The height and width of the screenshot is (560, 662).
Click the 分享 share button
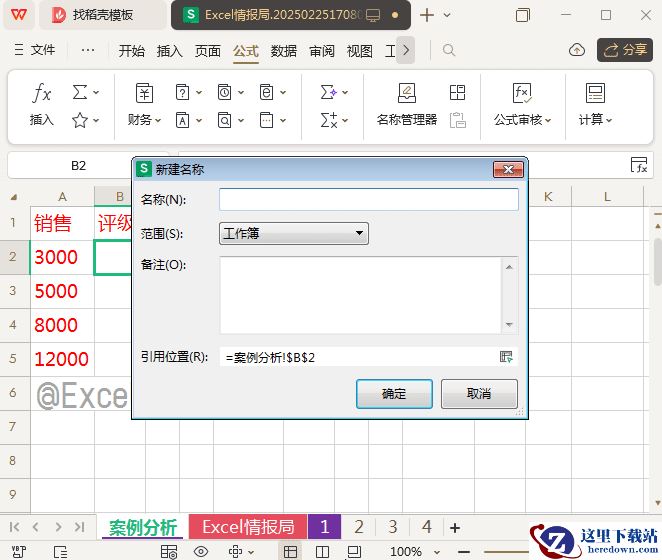click(x=625, y=50)
